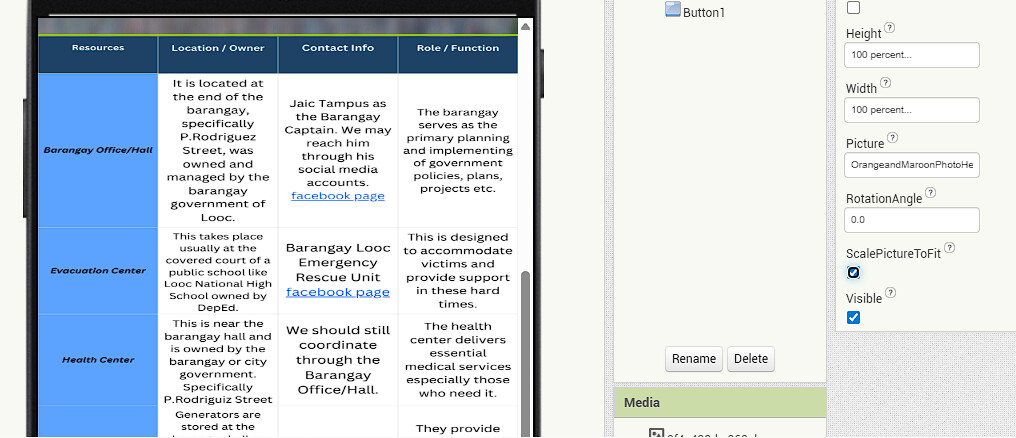Click the Width property label
Viewport: 1016px width, 438px height.
pyautogui.click(x=861, y=89)
